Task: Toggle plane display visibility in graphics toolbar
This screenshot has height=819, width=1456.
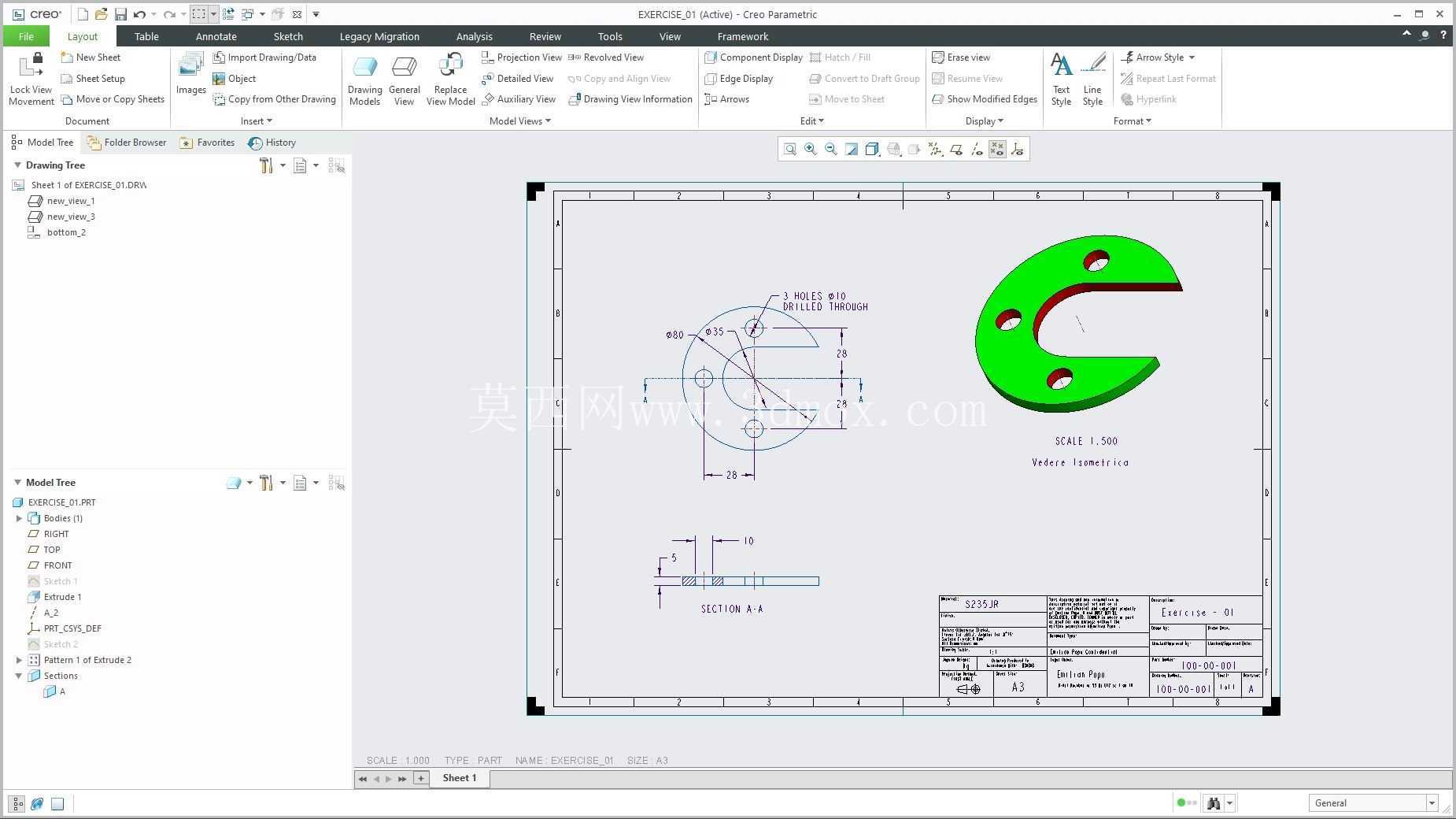Action: click(955, 150)
